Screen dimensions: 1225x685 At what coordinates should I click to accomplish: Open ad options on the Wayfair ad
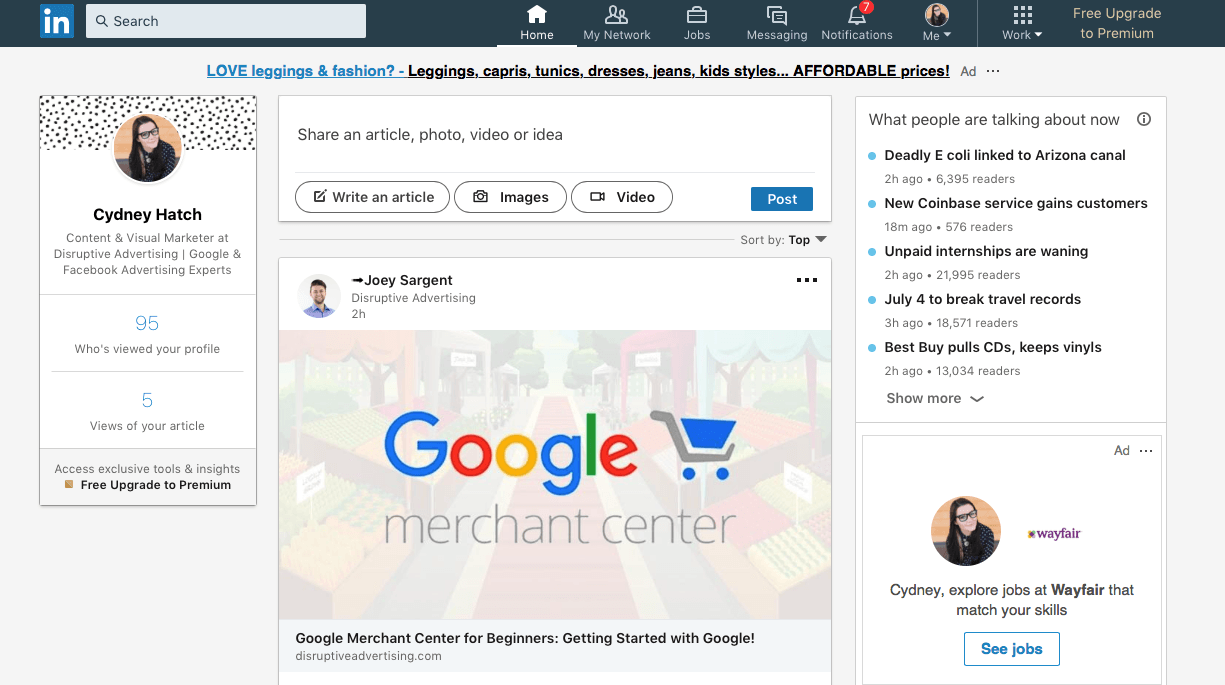(1146, 451)
